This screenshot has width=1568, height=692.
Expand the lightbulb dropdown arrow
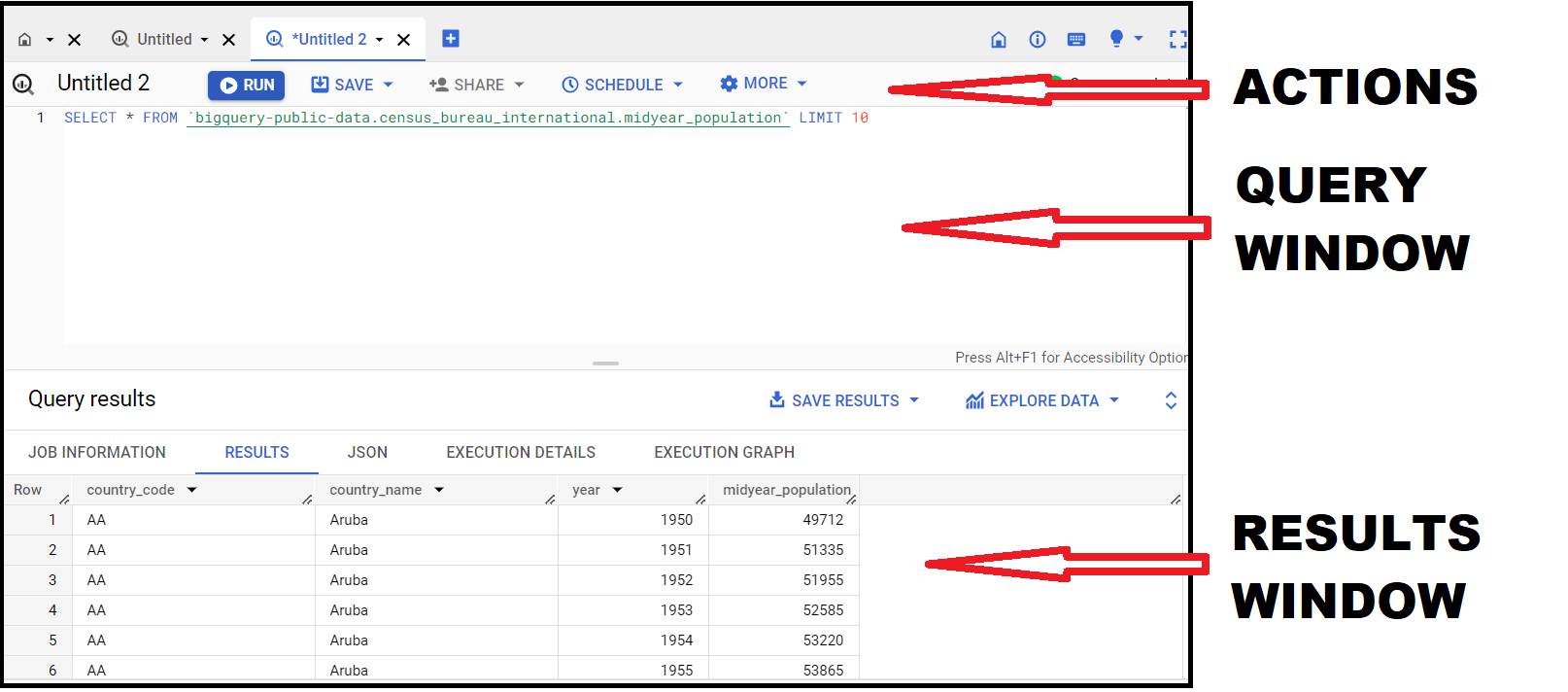(1139, 39)
